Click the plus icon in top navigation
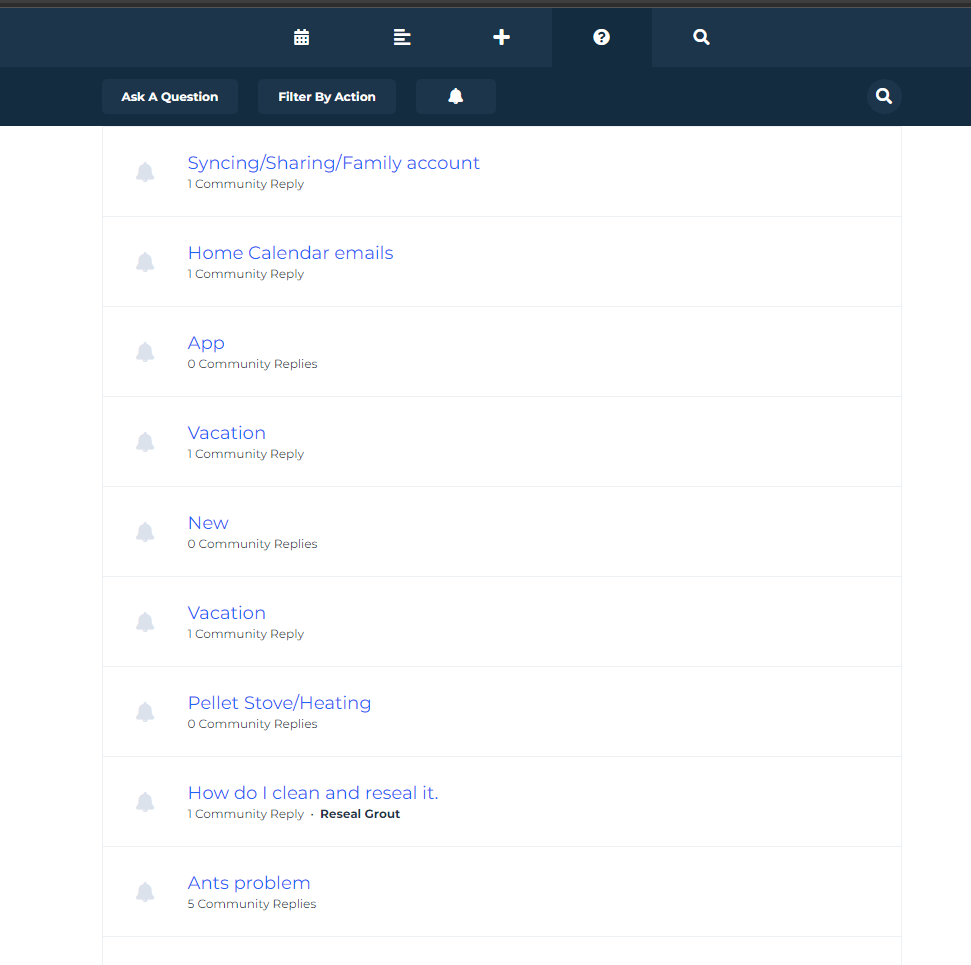 [502, 37]
